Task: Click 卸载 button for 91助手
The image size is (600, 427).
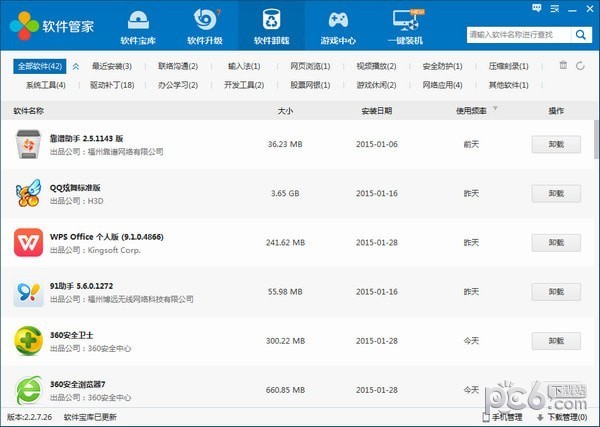Action: click(x=556, y=291)
